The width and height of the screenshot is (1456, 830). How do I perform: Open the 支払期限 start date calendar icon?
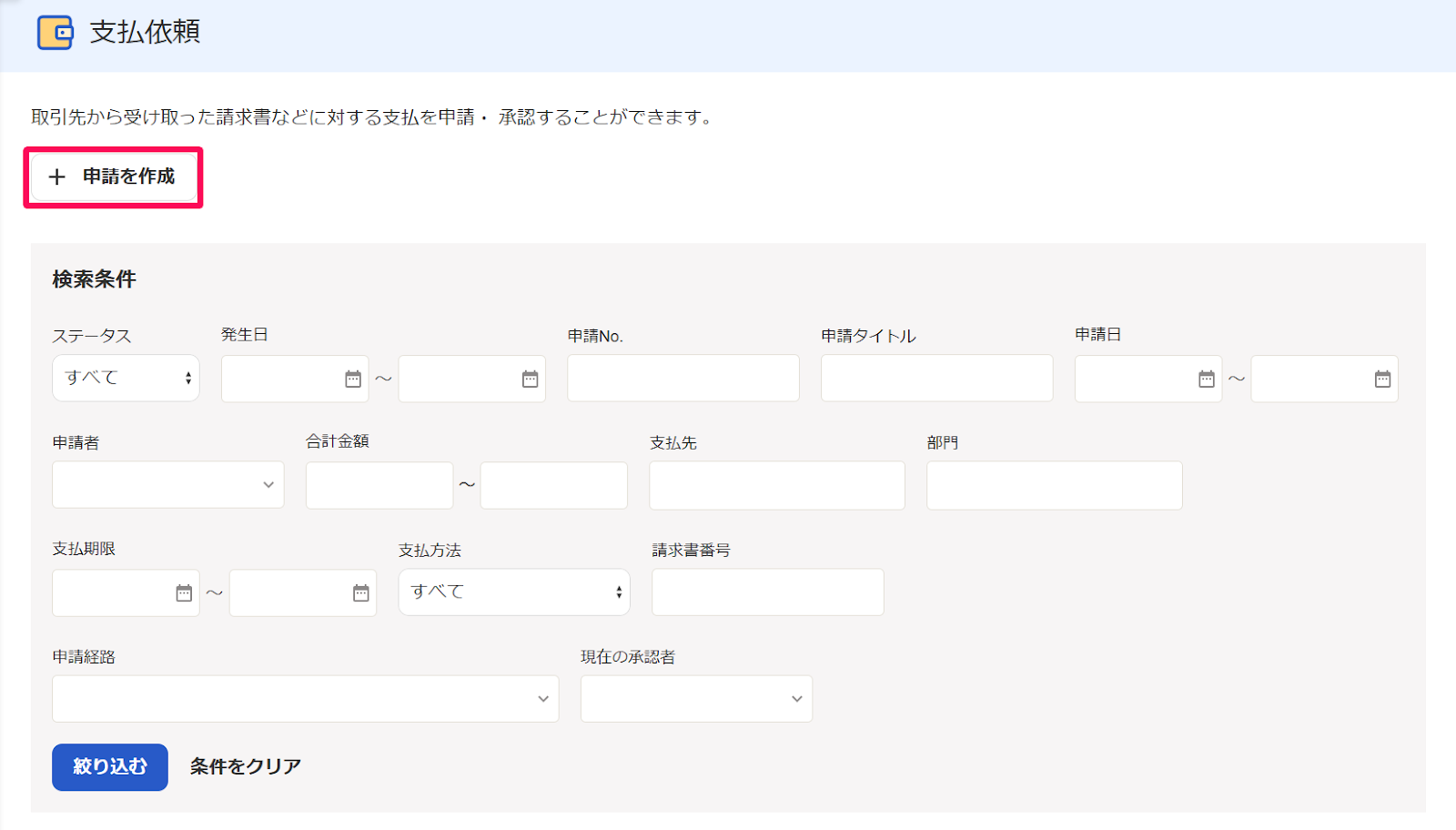pyautogui.click(x=184, y=593)
